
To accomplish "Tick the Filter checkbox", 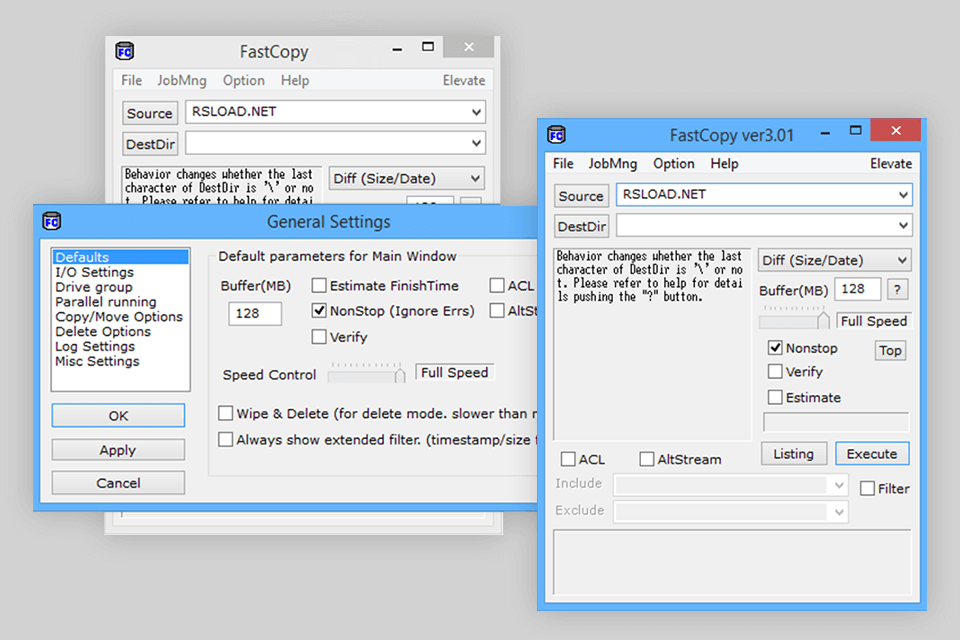I will [x=868, y=489].
